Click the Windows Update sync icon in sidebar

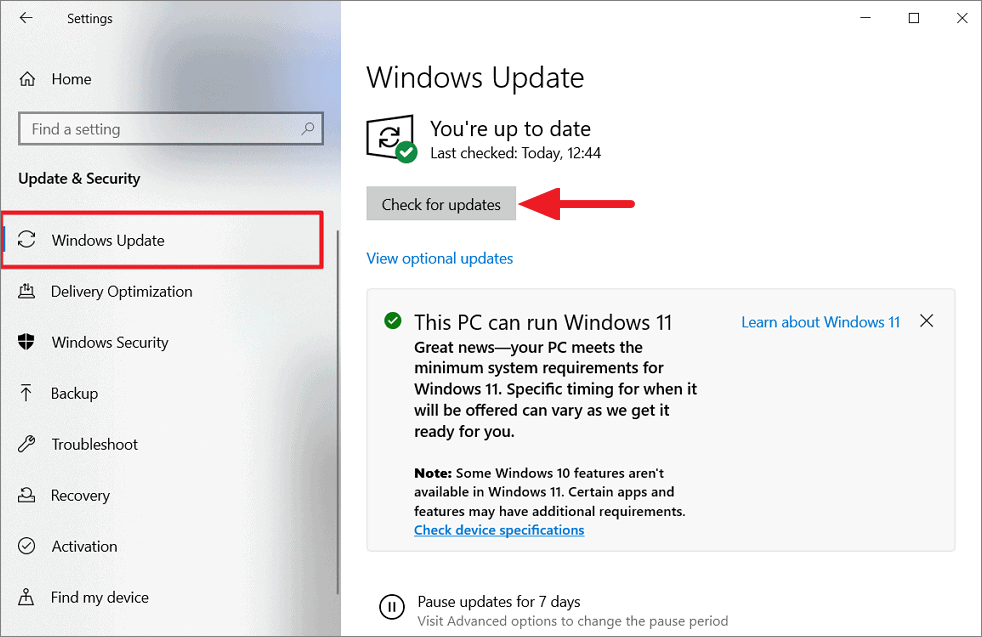tap(26, 239)
